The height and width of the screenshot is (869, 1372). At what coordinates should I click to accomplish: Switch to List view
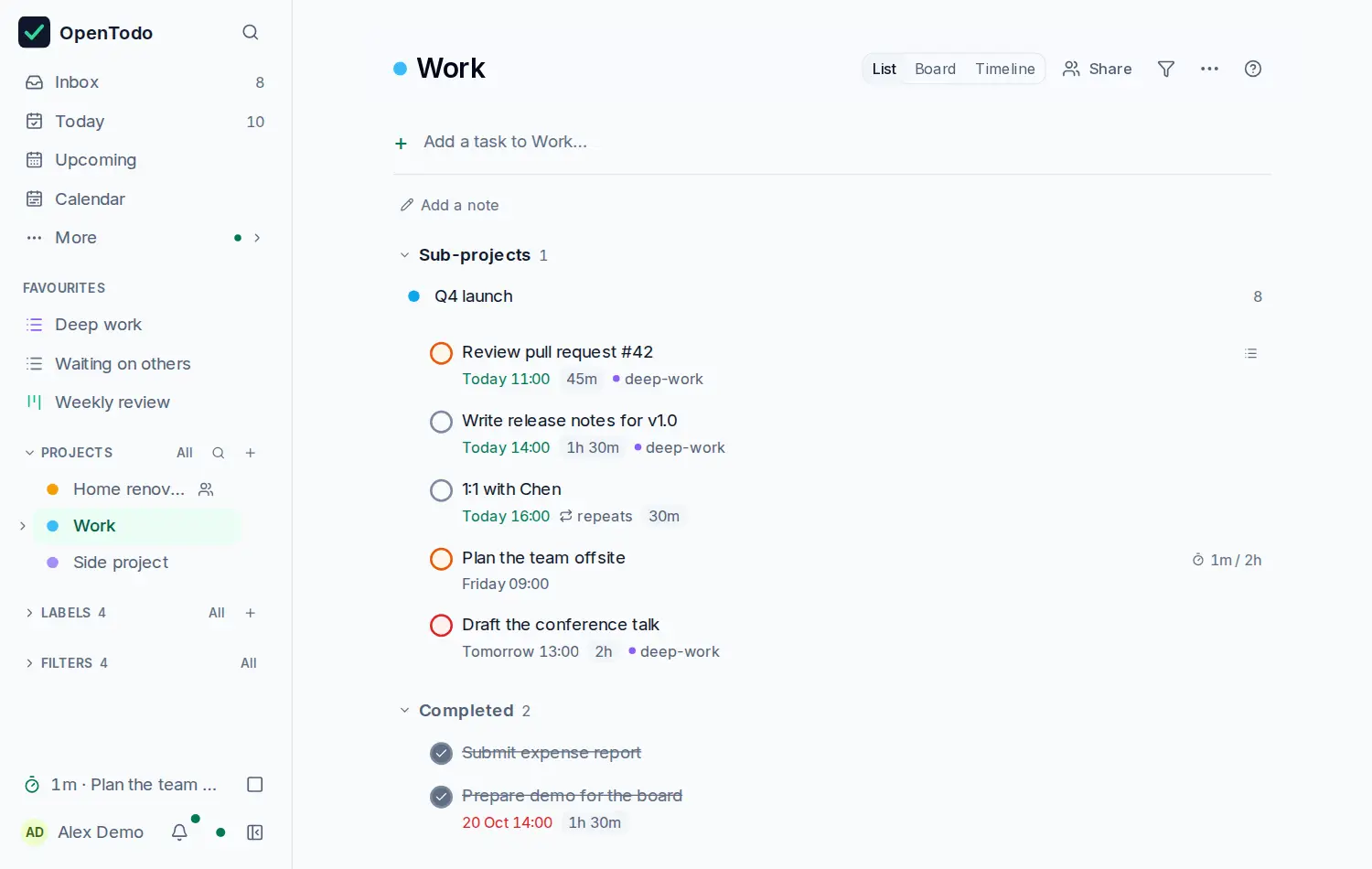pyautogui.click(x=884, y=69)
